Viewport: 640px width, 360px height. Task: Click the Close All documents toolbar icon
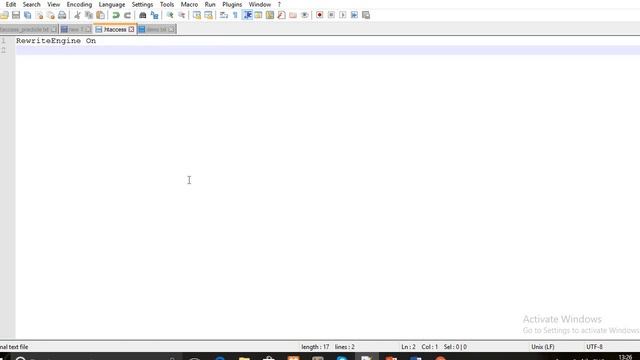click(51, 15)
